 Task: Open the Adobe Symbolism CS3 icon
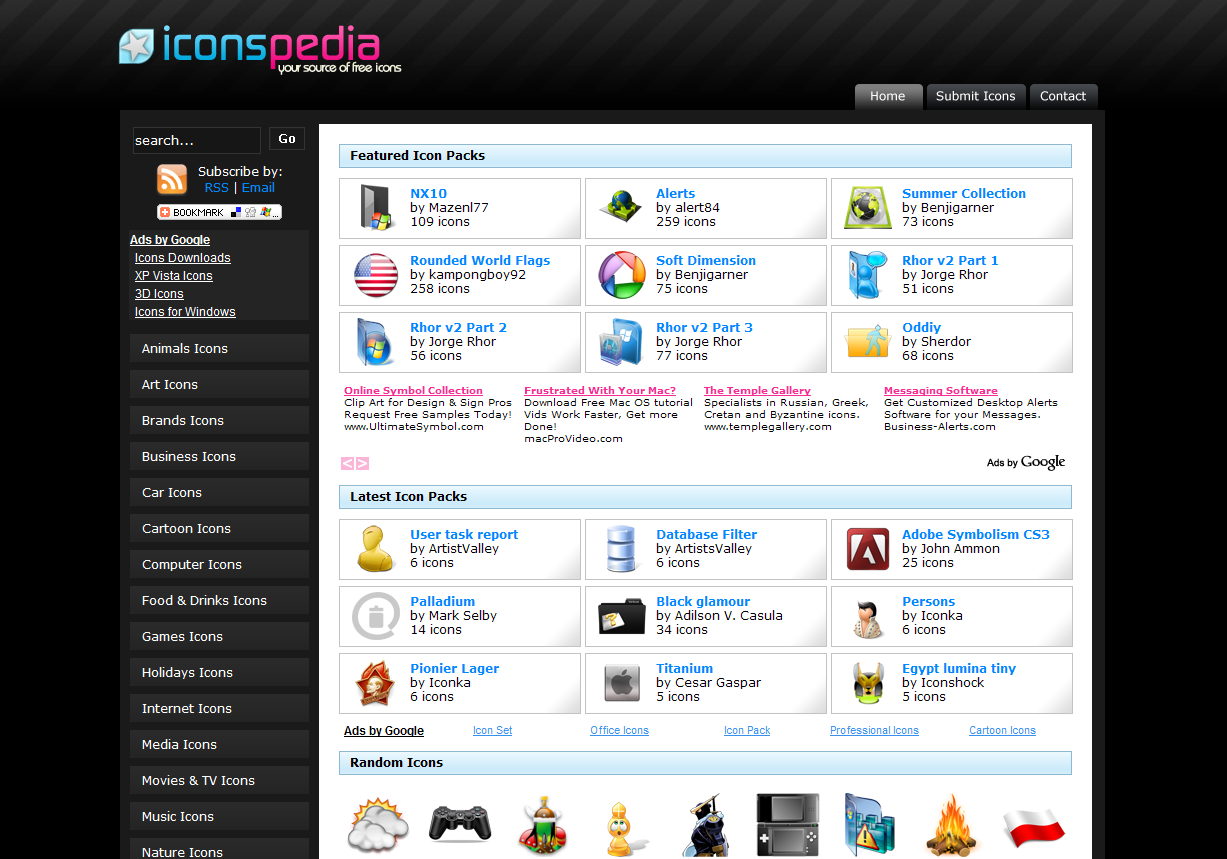868,549
